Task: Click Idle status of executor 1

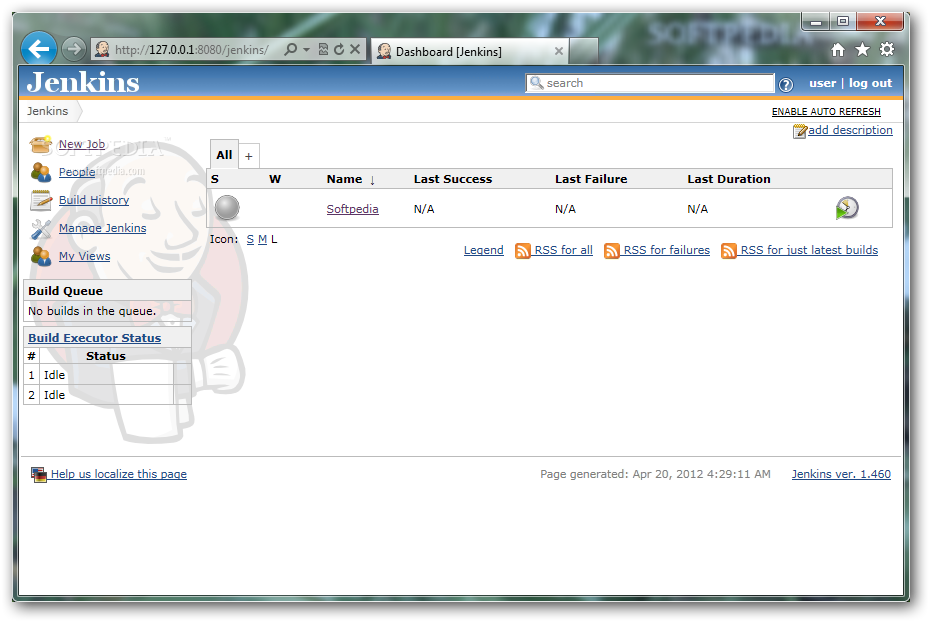Action: click(54, 375)
